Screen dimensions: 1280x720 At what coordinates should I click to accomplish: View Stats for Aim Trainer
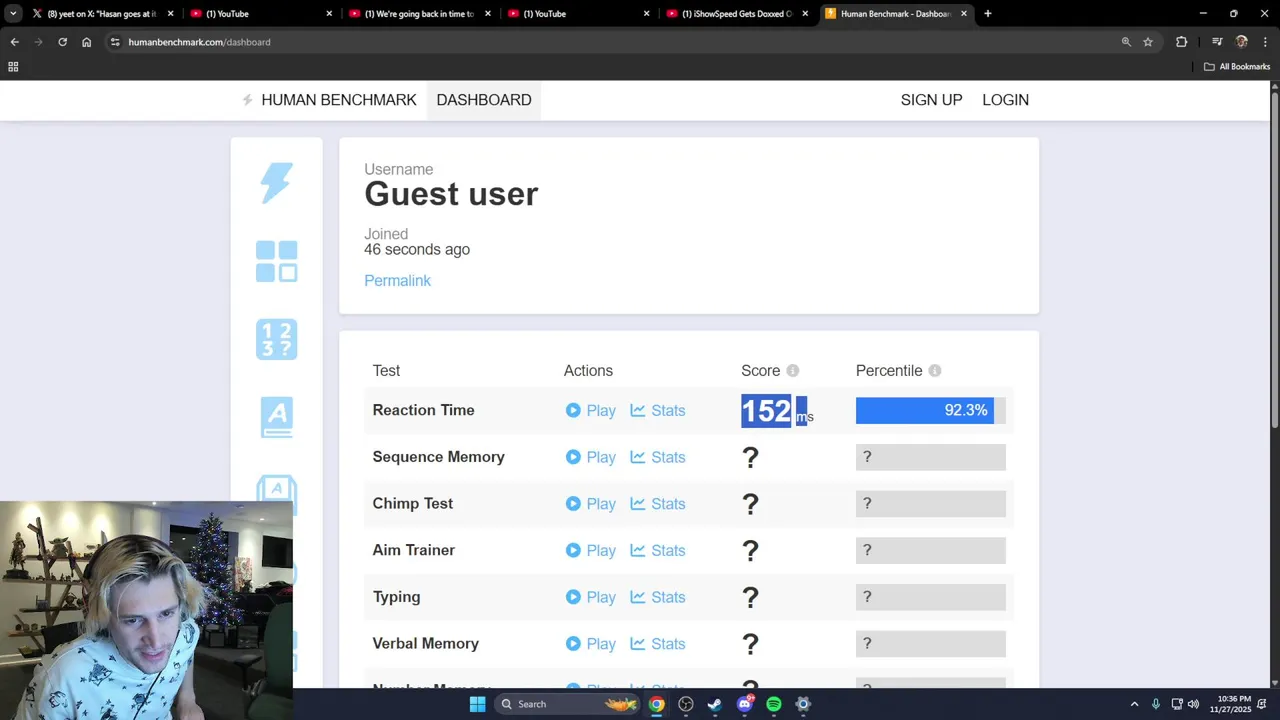coord(658,551)
